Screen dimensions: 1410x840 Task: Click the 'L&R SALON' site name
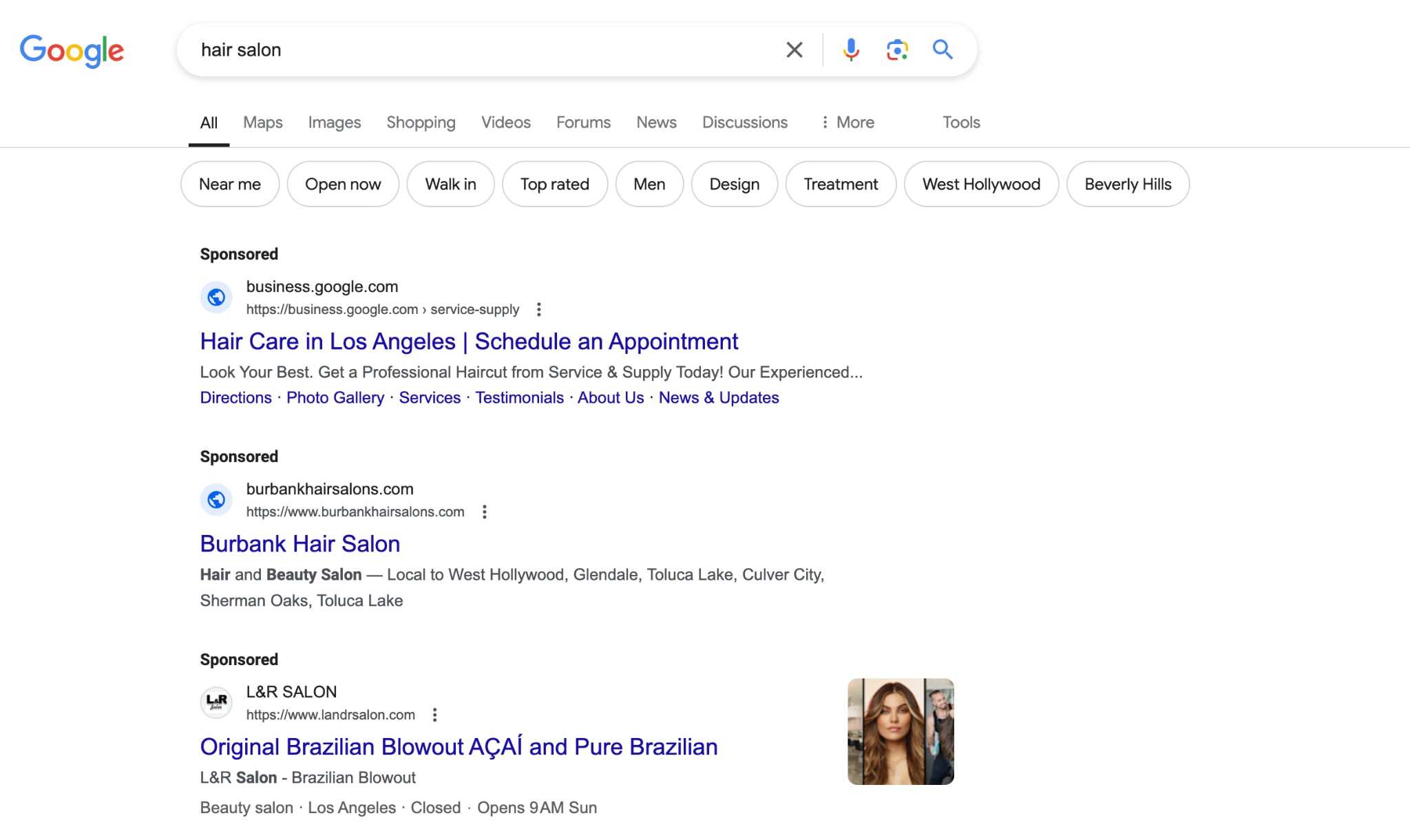tap(292, 692)
